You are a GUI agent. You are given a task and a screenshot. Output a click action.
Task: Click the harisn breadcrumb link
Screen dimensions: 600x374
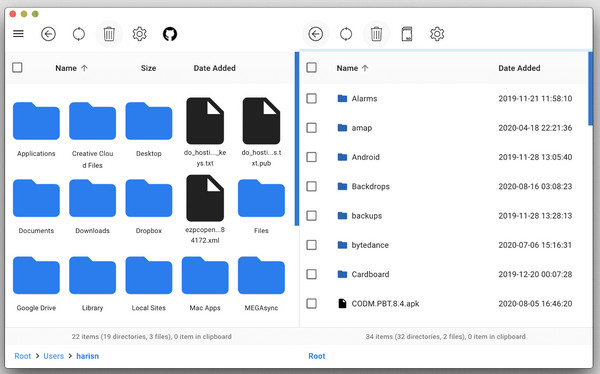[88, 356]
